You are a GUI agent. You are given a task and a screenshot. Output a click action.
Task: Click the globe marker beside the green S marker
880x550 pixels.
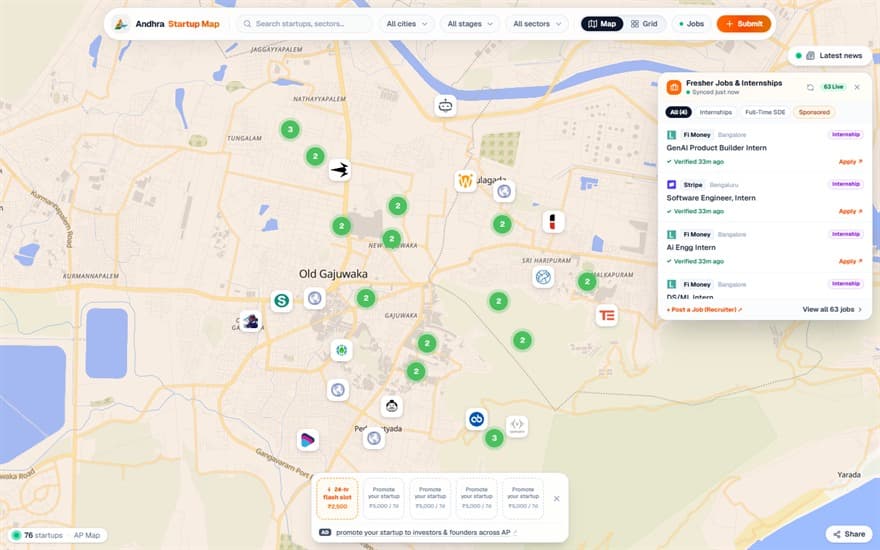(x=314, y=299)
